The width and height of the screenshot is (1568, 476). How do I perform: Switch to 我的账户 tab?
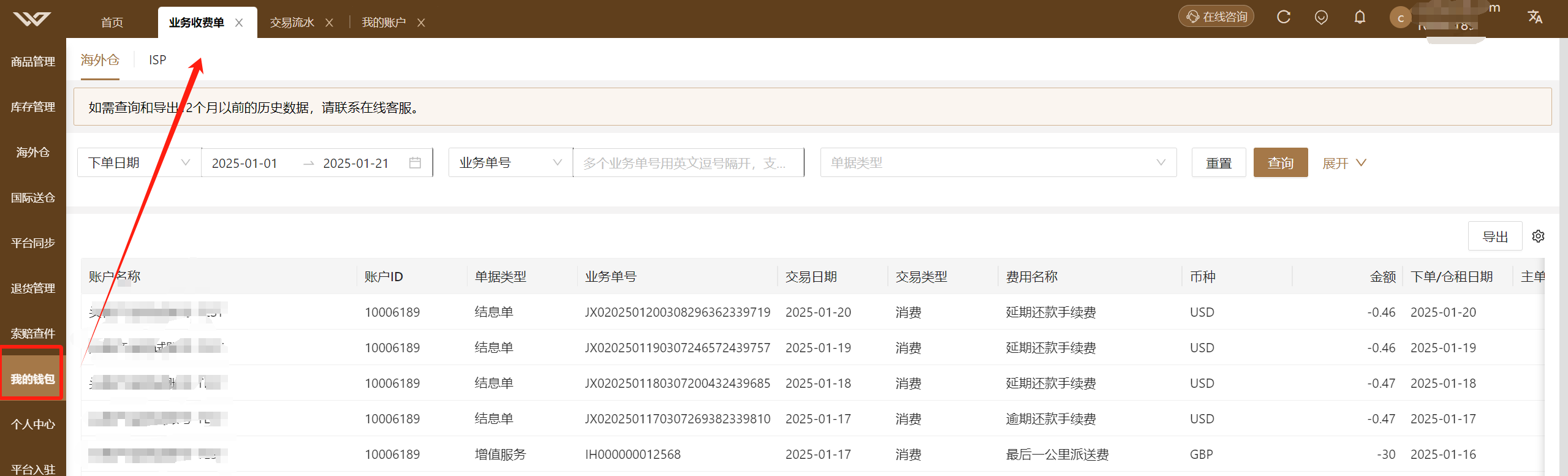pyautogui.click(x=384, y=23)
